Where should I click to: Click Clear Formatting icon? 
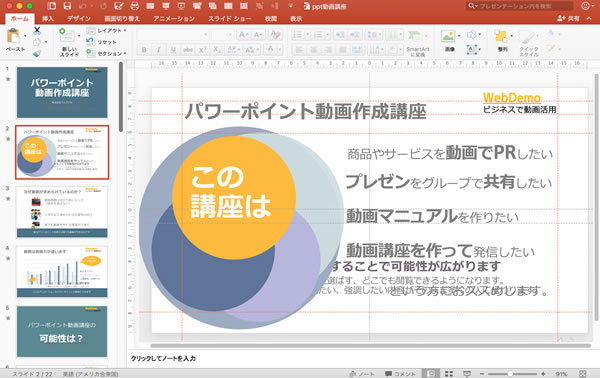click(x=275, y=35)
